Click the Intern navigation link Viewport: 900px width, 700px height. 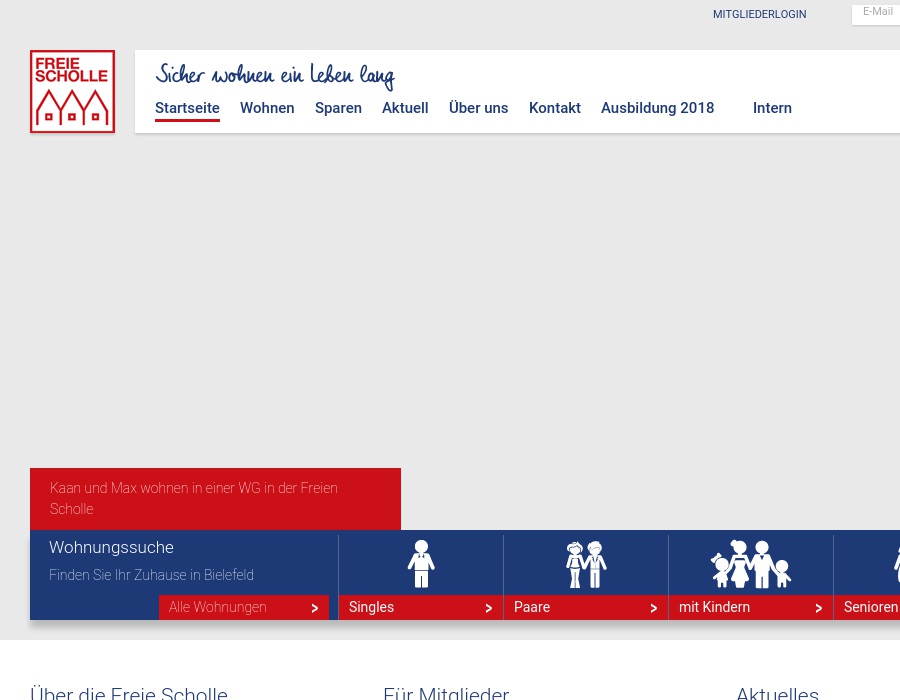click(x=772, y=108)
